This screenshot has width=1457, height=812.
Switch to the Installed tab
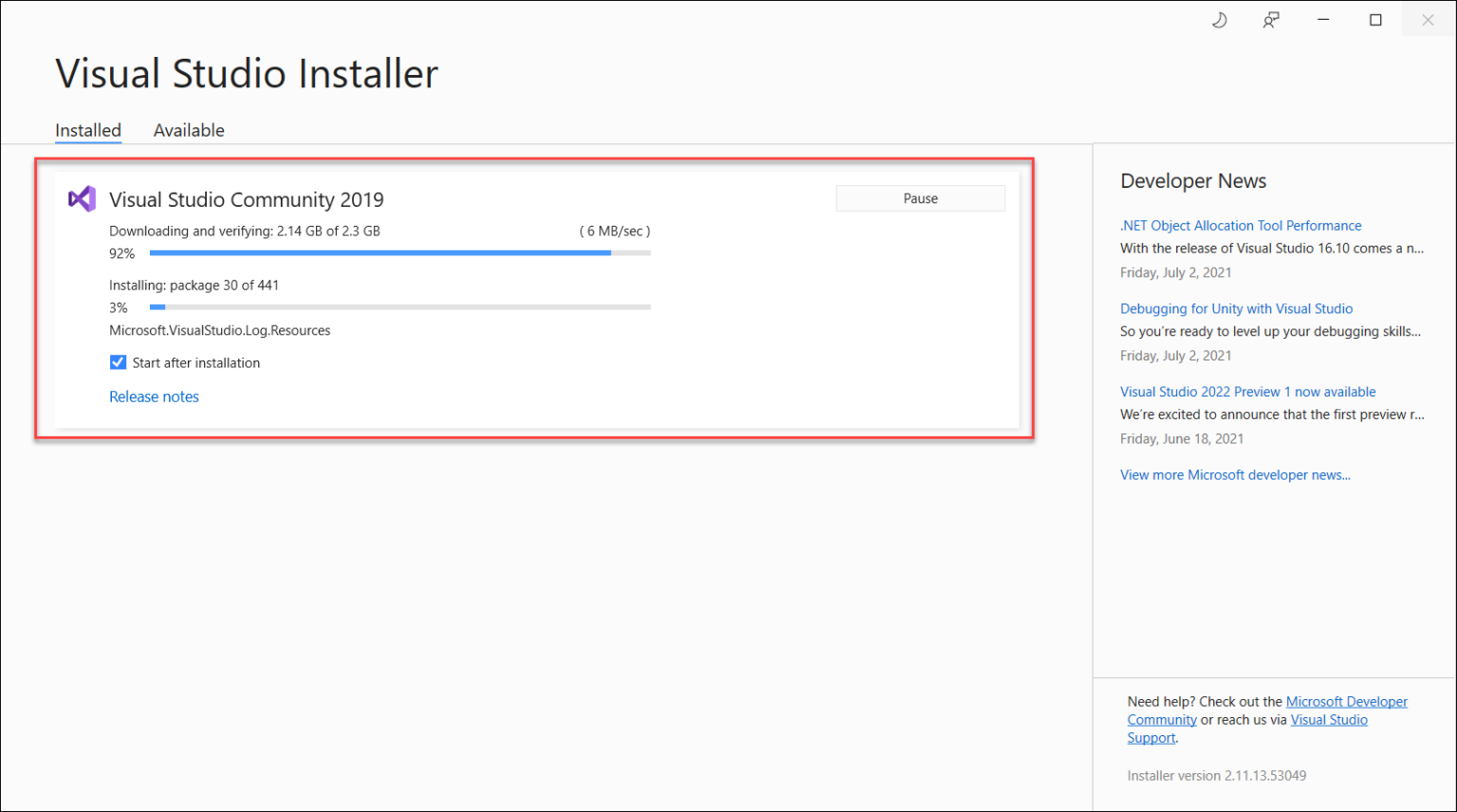coord(88,130)
